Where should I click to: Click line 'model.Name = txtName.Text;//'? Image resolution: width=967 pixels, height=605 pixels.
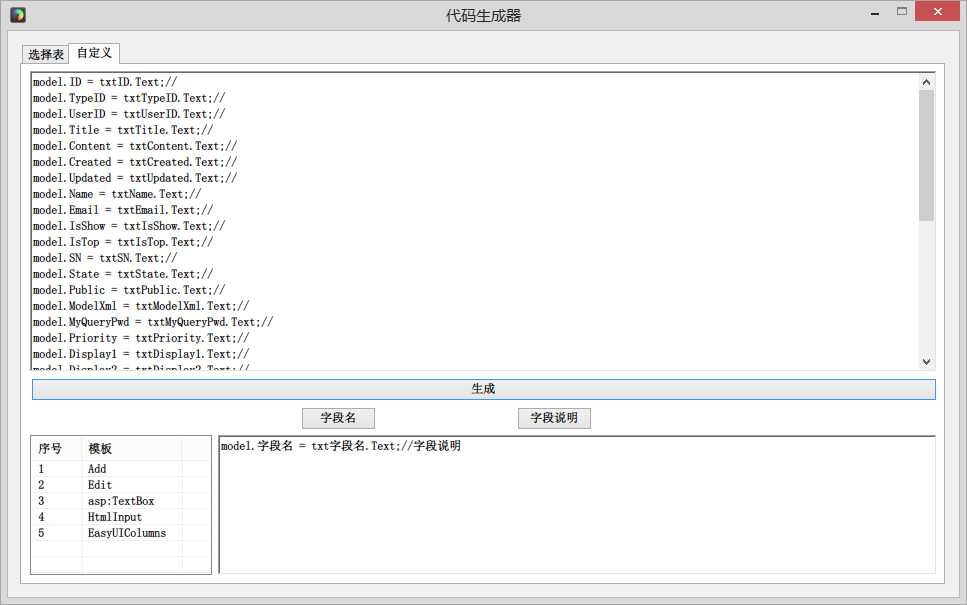pos(117,194)
